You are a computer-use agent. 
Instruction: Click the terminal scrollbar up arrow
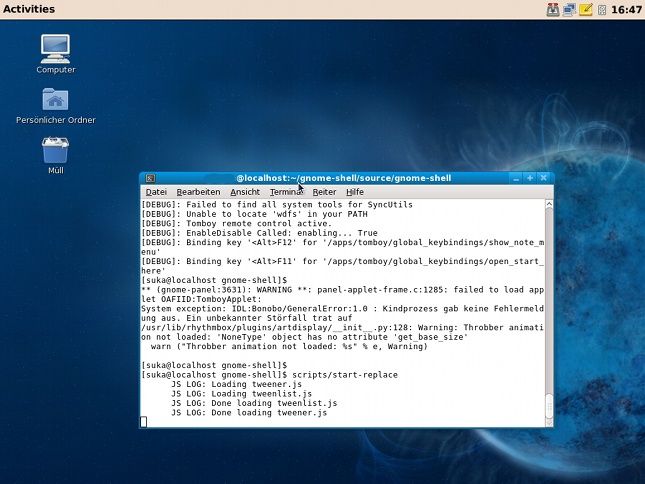click(x=549, y=204)
